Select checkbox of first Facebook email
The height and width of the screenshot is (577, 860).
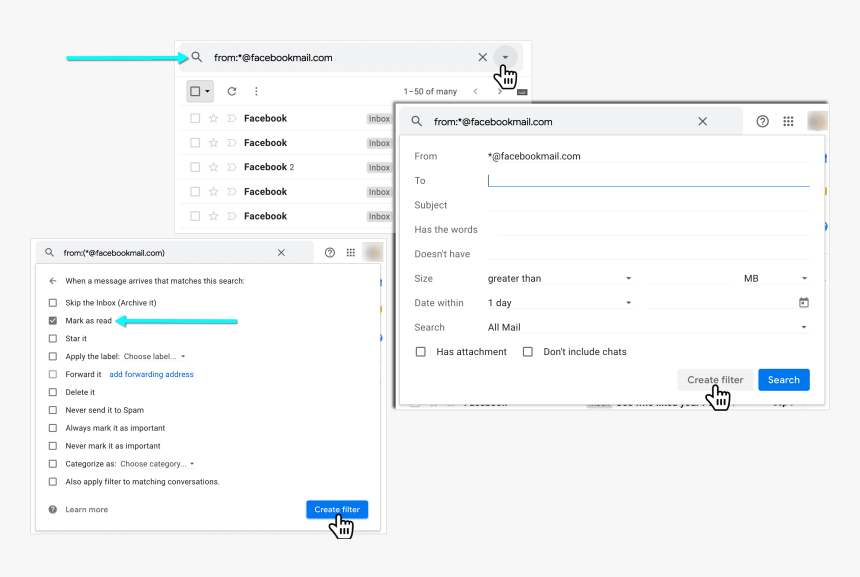195,118
